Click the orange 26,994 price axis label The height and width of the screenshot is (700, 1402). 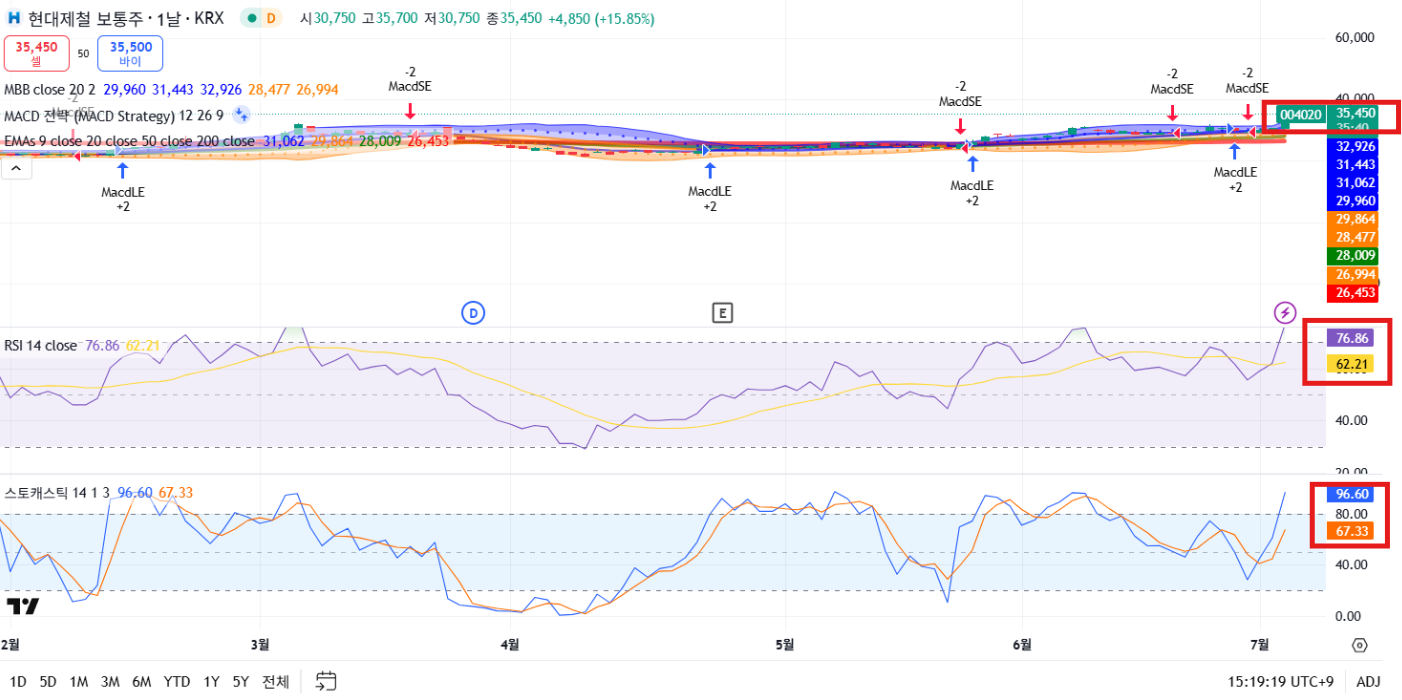(x=1352, y=274)
